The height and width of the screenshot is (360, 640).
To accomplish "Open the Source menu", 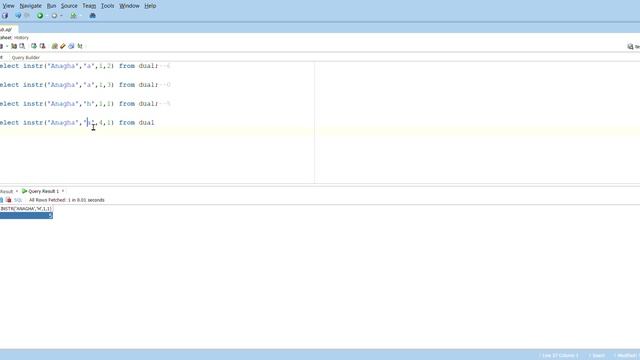I will coord(69,6).
